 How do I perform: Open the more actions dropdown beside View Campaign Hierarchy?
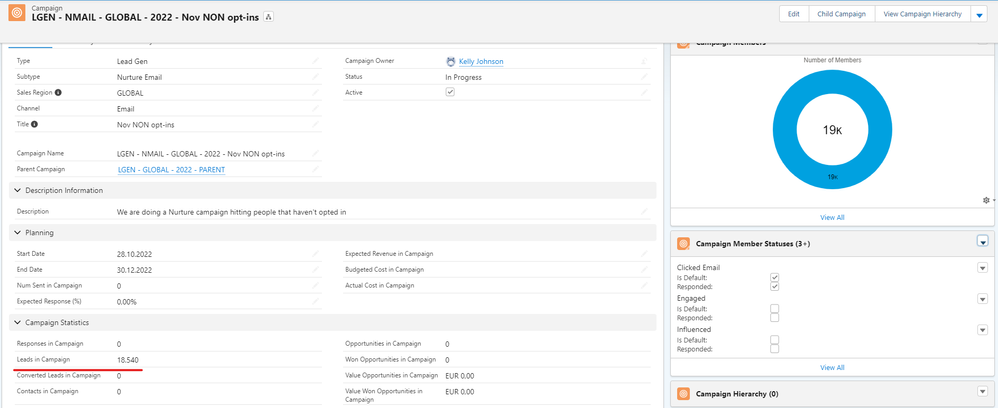click(x=980, y=15)
